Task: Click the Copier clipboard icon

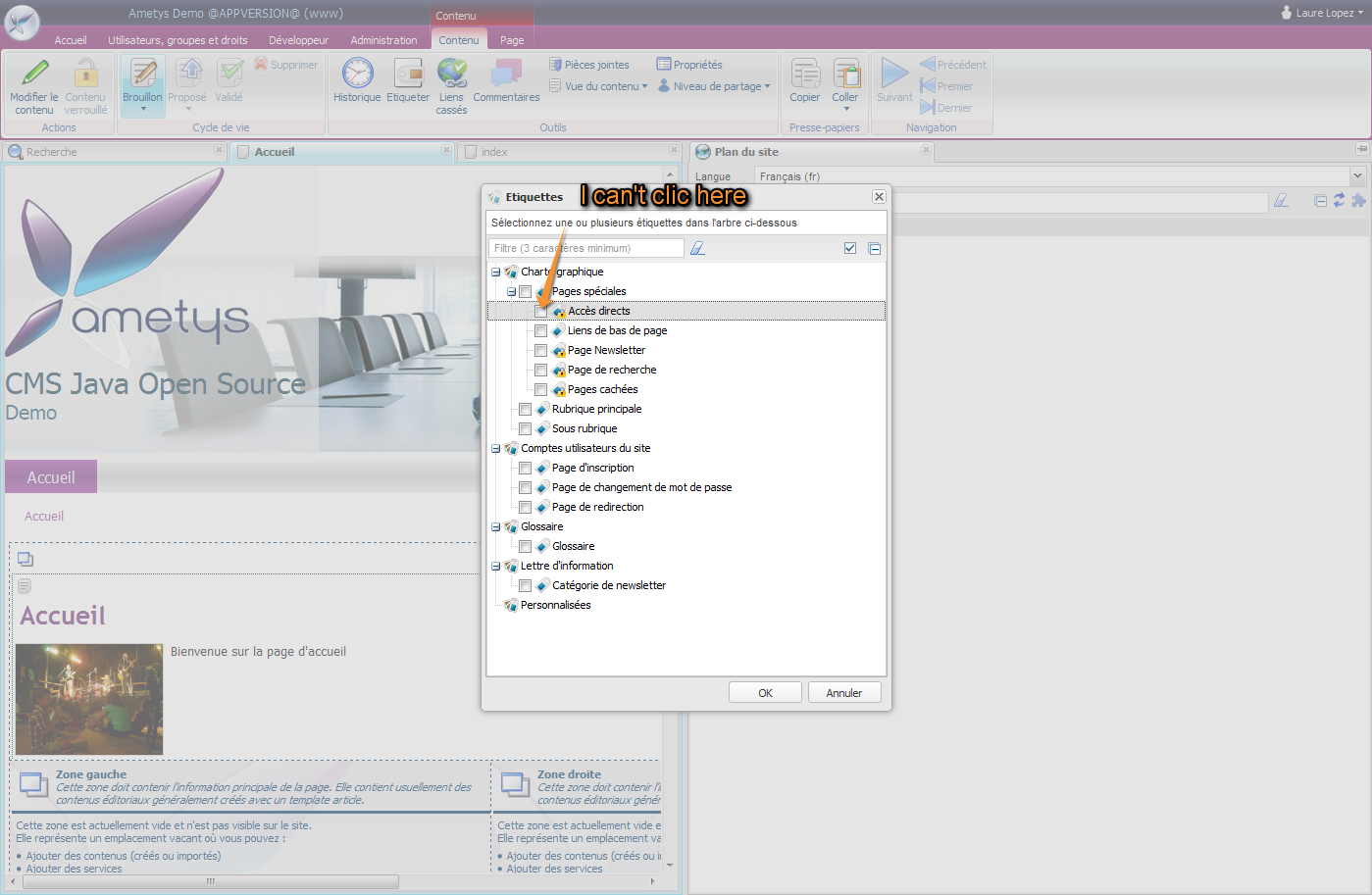Action: [804, 74]
